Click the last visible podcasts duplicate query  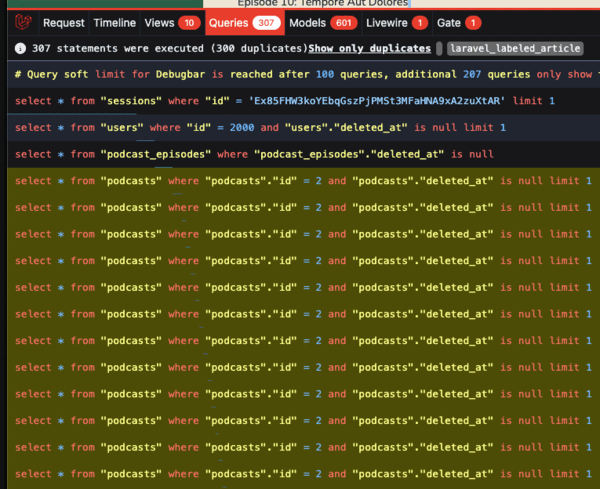(x=303, y=474)
